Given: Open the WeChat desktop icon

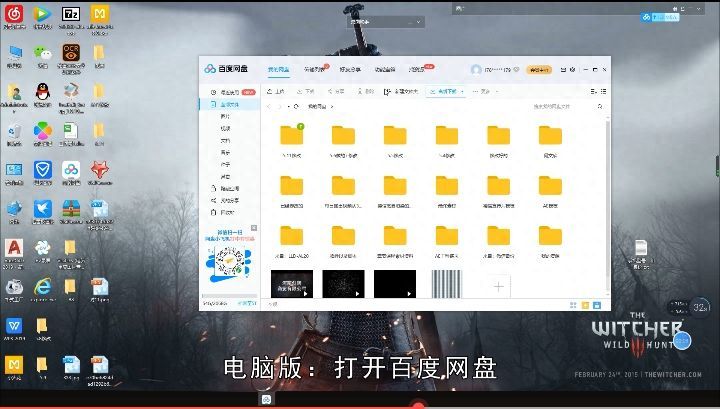Looking at the screenshot, I should click(x=42, y=53).
